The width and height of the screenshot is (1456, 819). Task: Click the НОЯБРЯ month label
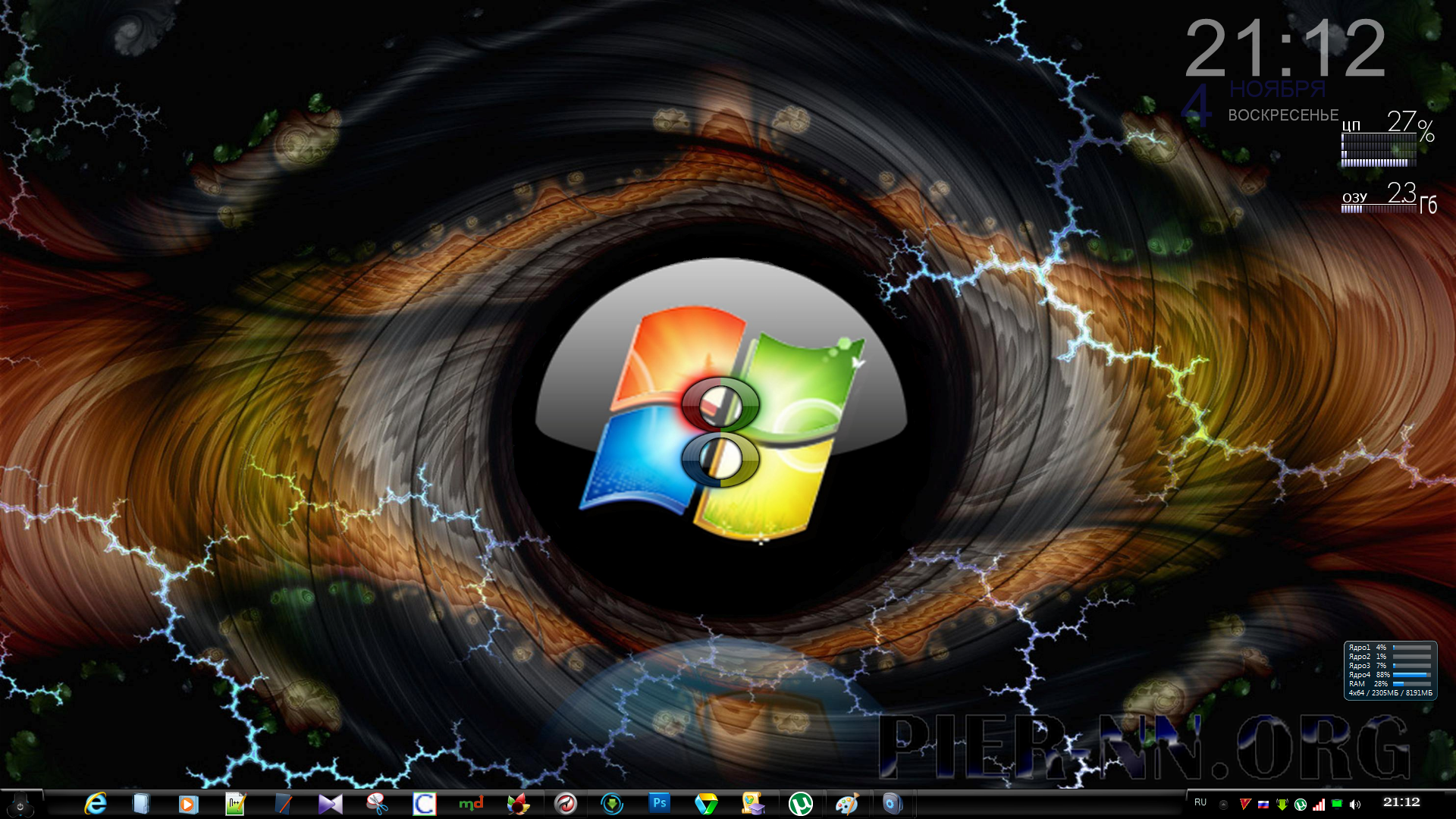tap(1278, 89)
